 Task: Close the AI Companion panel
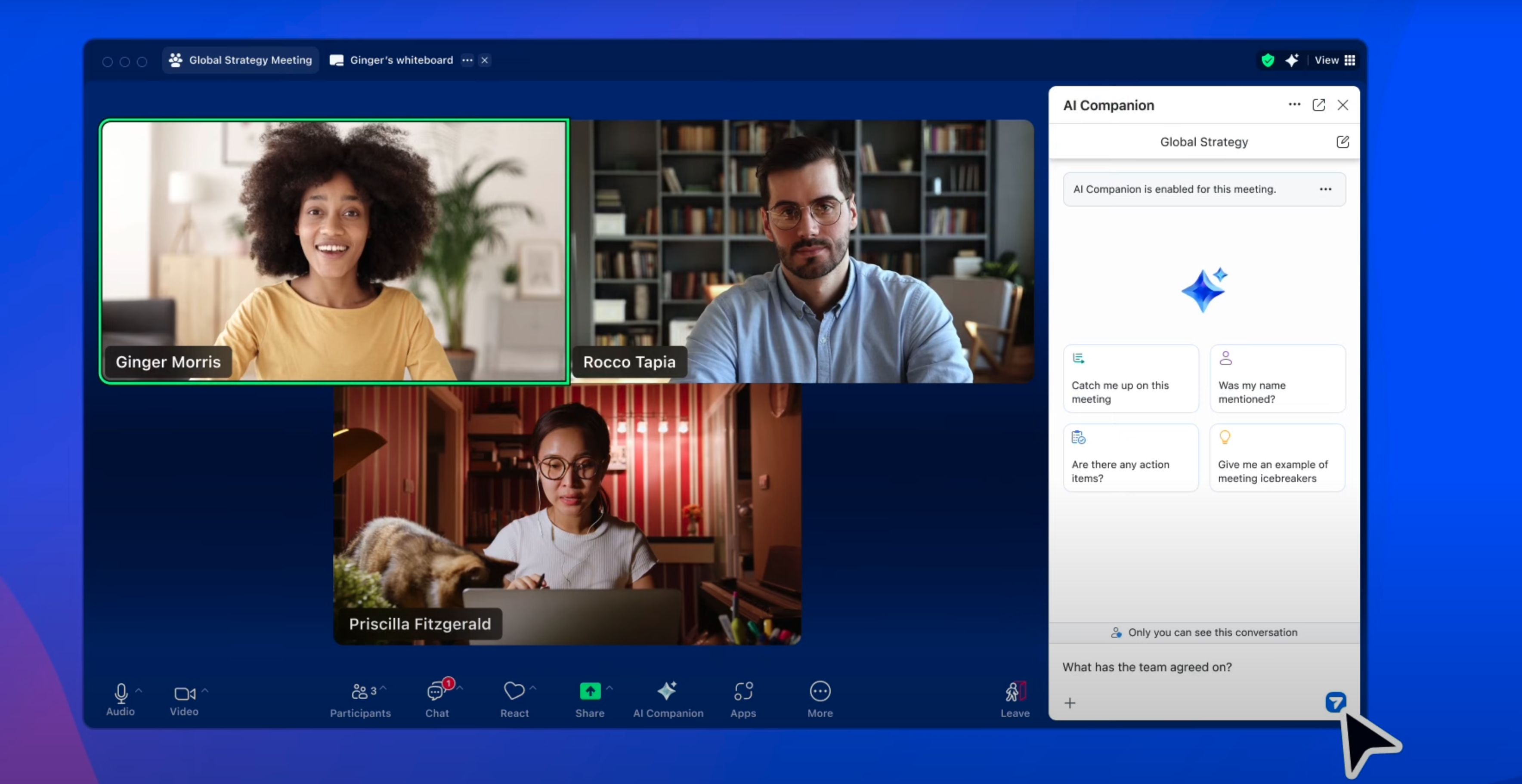pyautogui.click(x=1343, y=105)
